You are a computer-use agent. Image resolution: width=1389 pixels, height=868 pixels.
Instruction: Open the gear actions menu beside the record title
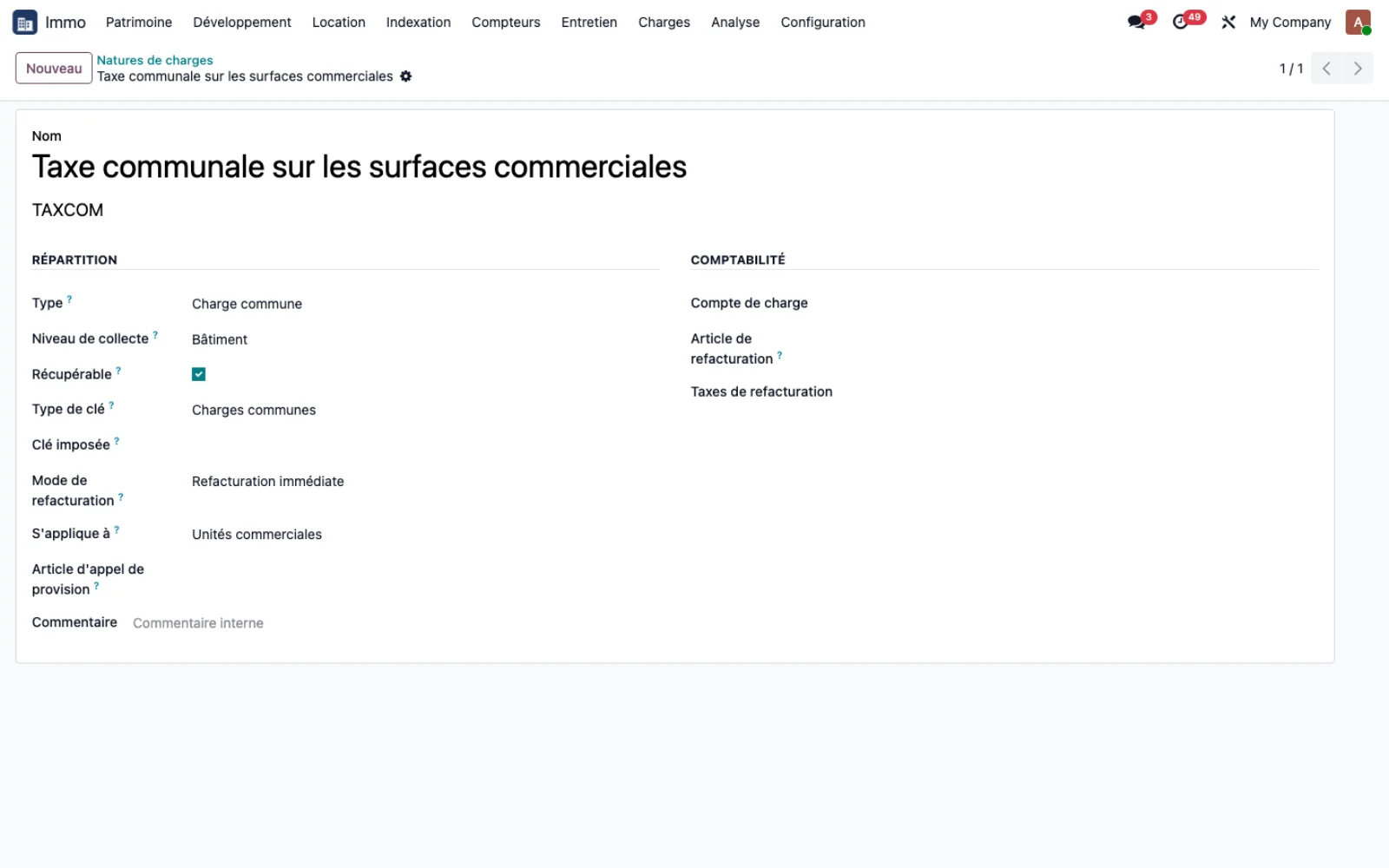click(405, 76)
